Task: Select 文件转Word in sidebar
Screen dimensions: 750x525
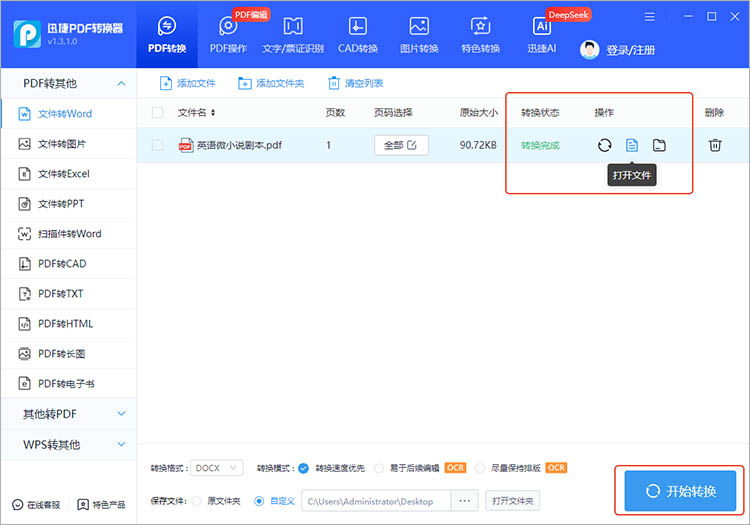Action: pyautogui.click(x=68, y=114)
